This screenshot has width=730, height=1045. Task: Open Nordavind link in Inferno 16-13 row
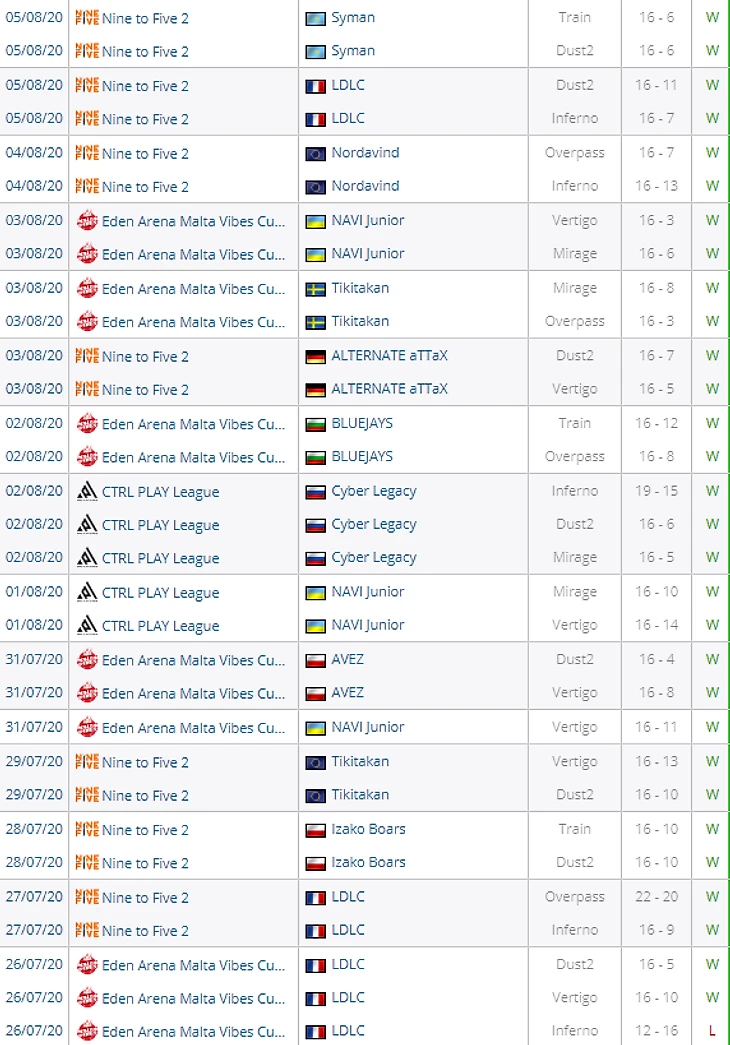coord(365,186)
